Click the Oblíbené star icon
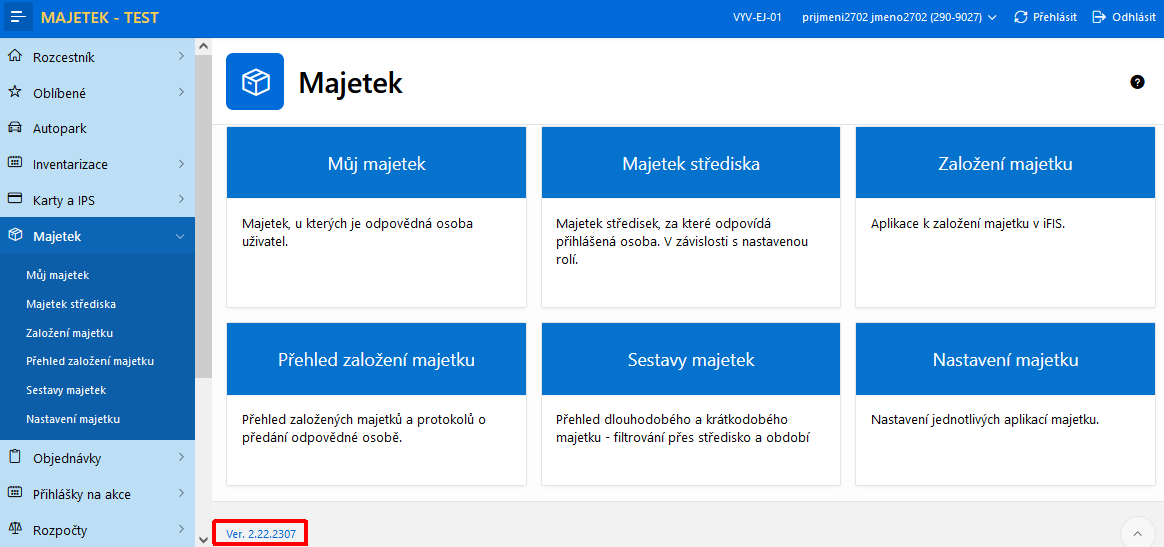 pyautogui.click(x=14, y=92)
